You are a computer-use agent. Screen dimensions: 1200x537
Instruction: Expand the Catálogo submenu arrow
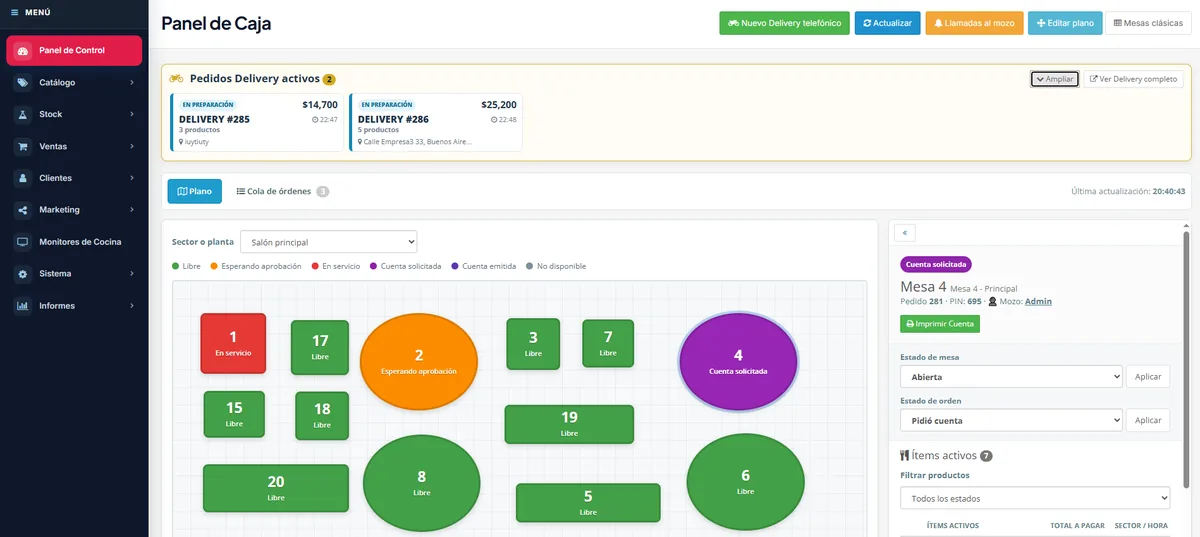pyautogui.click(x=132, y=83)
